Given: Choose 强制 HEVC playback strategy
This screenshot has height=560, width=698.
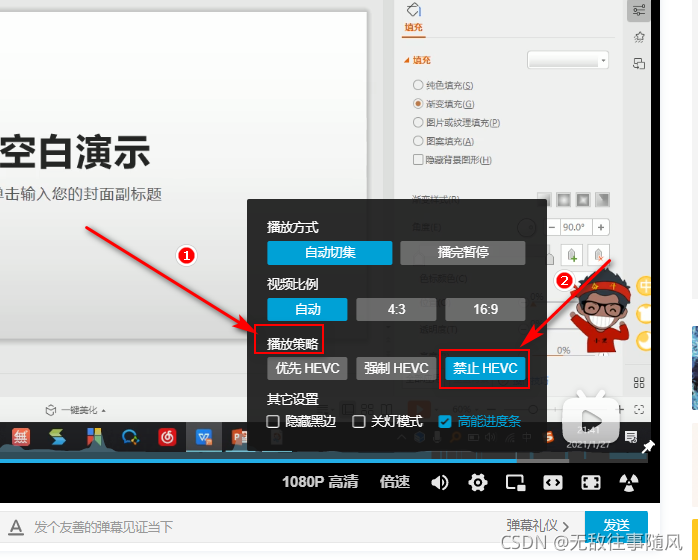Looking at the screenshot, I should point(396,369).
